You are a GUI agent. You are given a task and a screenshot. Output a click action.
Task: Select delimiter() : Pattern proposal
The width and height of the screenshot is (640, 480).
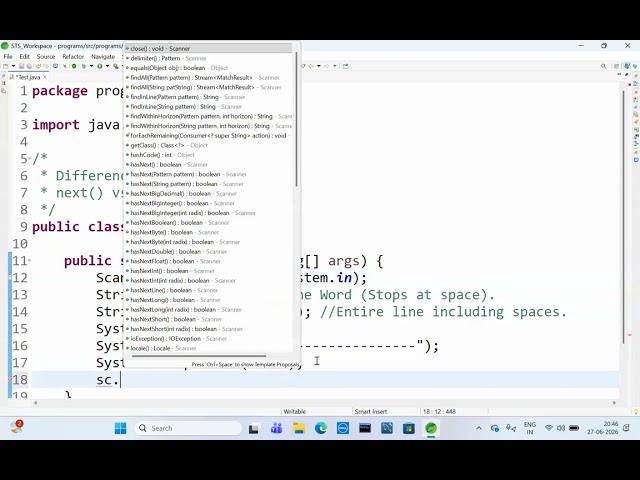(208, 58)
